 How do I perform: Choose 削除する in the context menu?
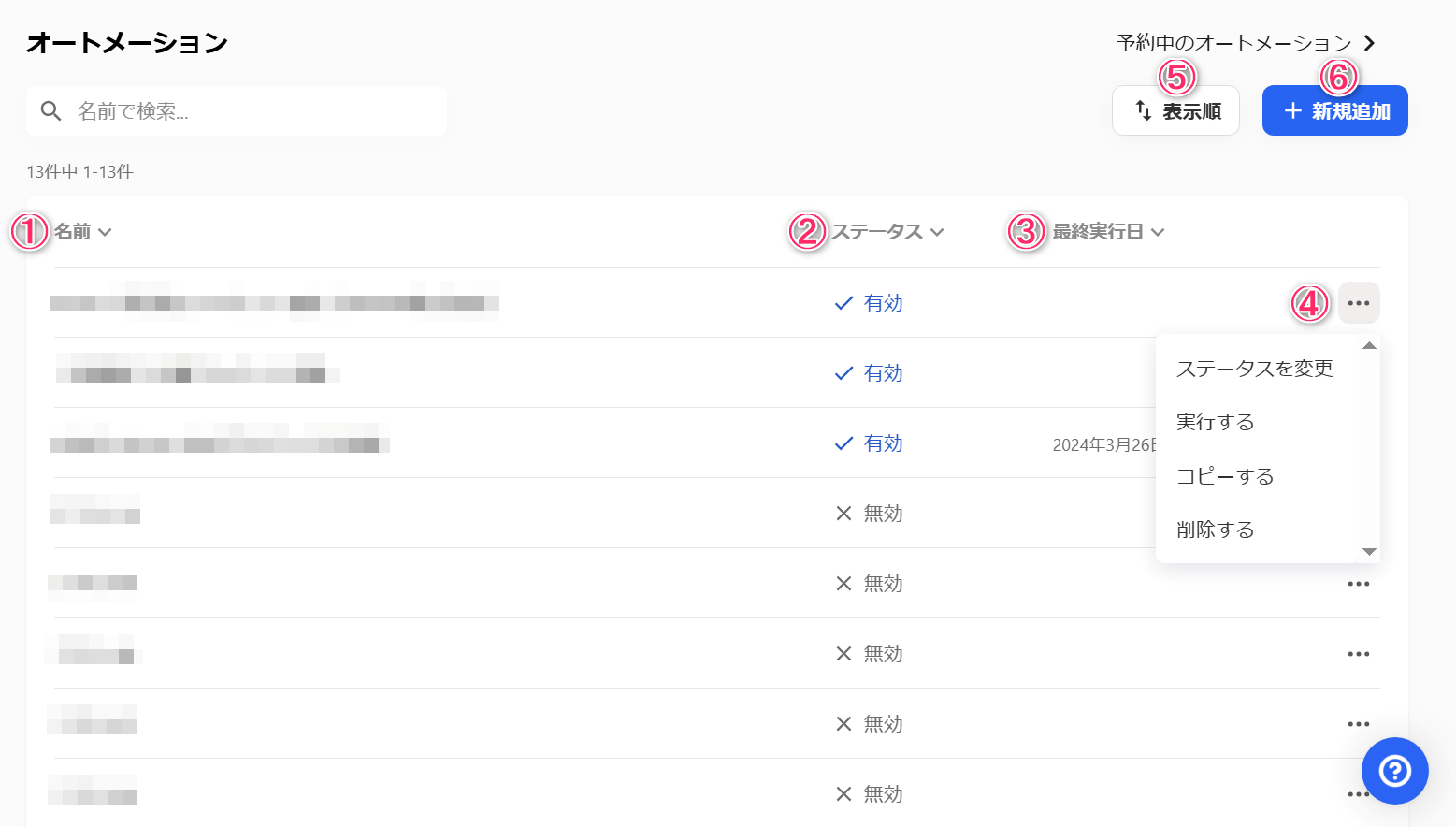(1215, 530)
